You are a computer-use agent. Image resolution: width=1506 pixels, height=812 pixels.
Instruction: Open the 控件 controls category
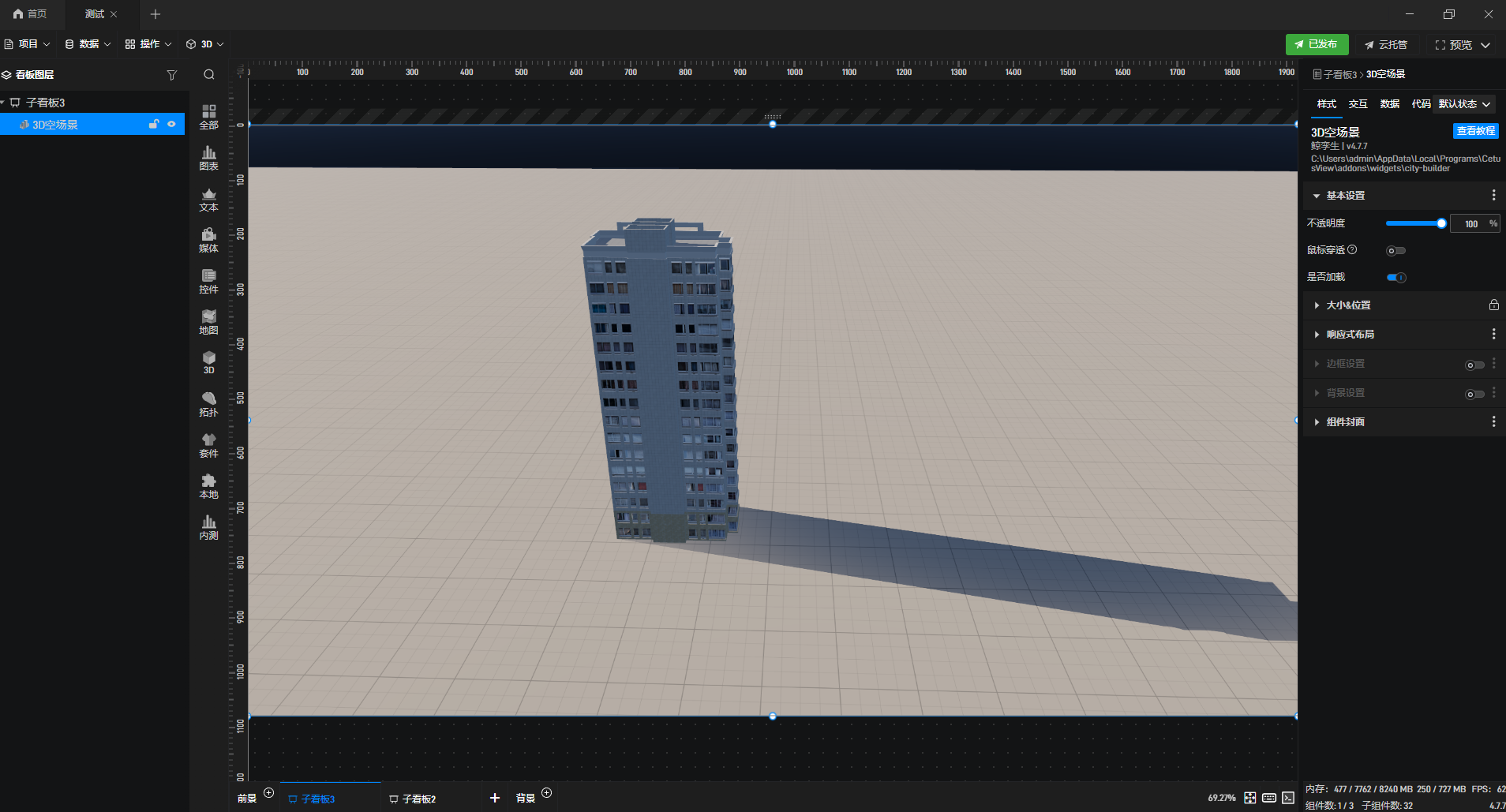[x=208, y=281]
